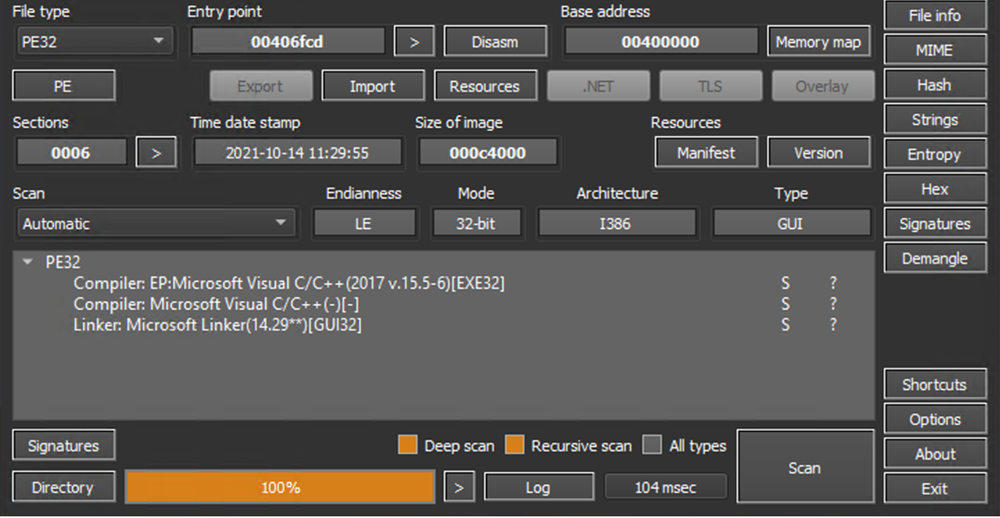The width and height of the screenshot is (1000, 518).
Task: Click the ? marker on the EP compiler row
Action: (833, 283)
